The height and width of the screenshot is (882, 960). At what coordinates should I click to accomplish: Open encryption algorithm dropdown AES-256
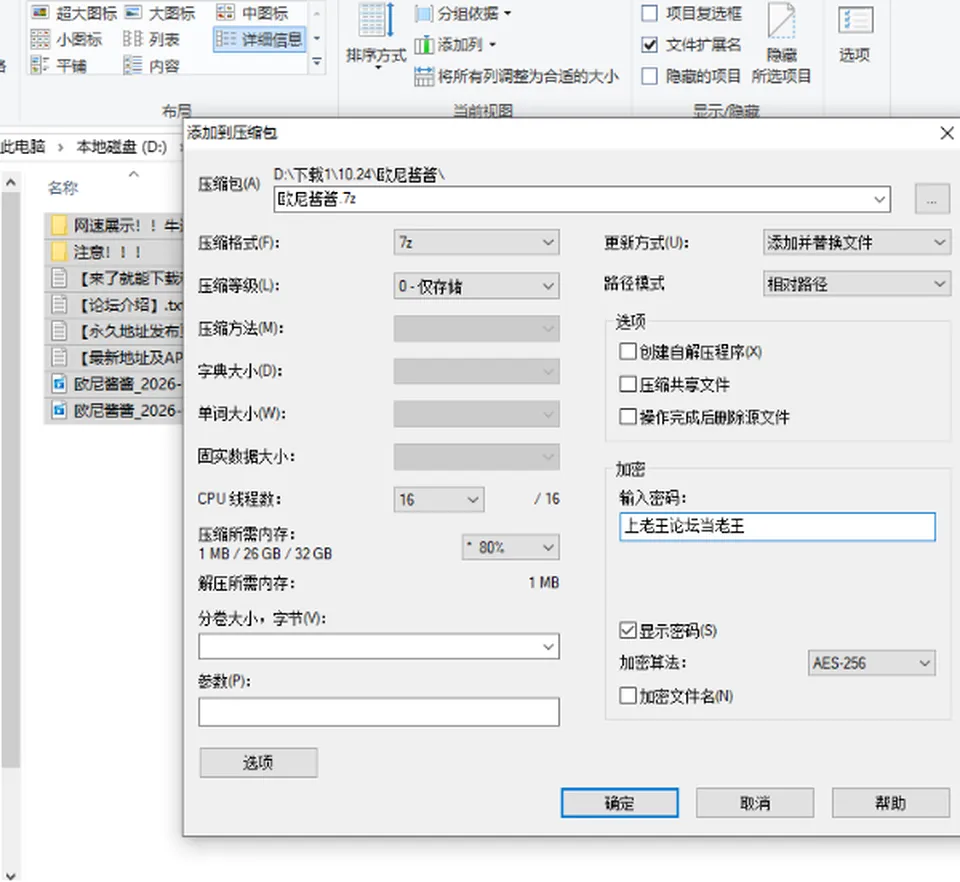871,663
